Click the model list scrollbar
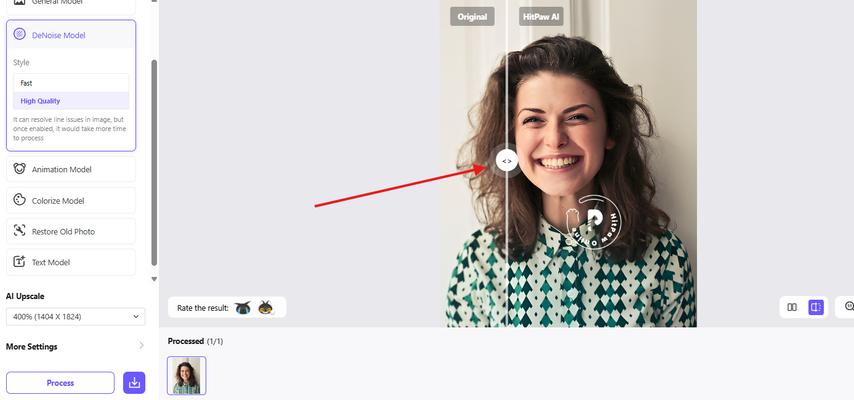The height and width of the screenshot is (400, 854). pos(154,162)
